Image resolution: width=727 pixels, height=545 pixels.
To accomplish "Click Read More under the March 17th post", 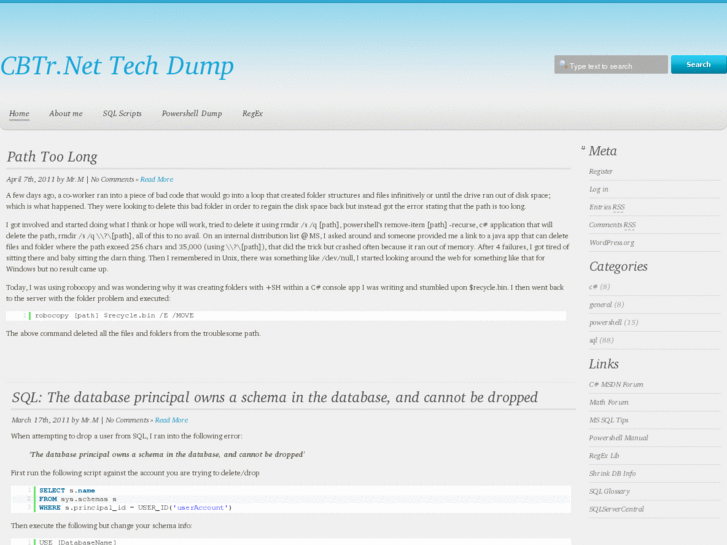I will point(172,420).
